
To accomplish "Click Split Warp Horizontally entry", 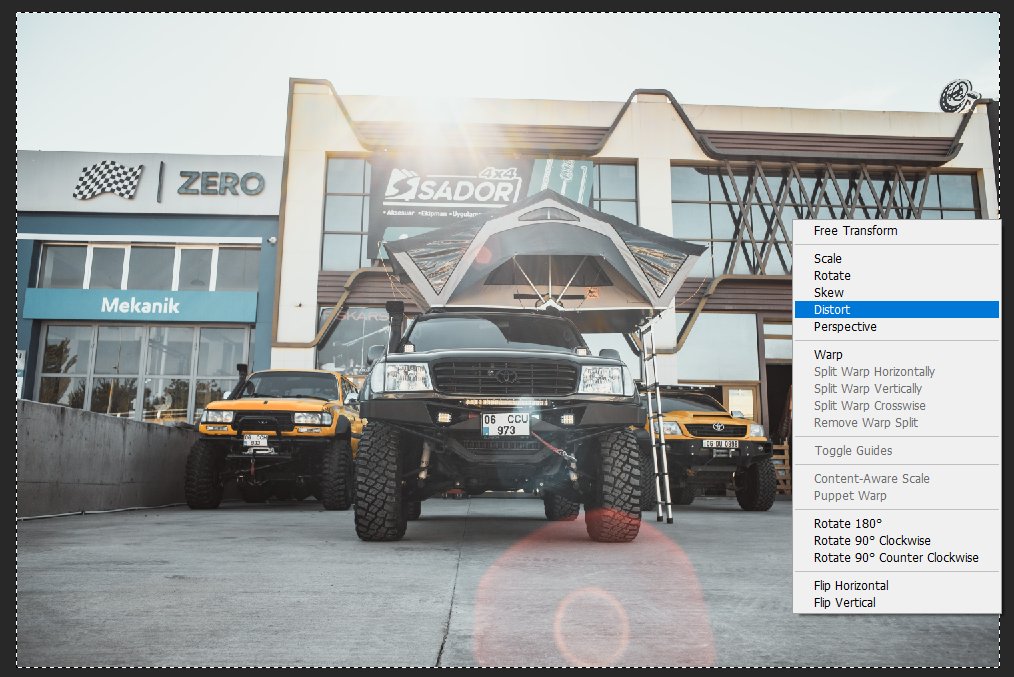I will pos(896,372).
